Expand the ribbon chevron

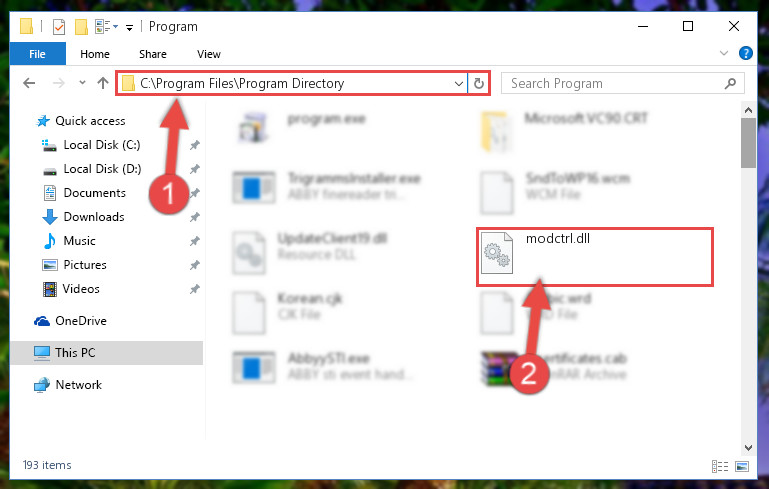point(723,53)
